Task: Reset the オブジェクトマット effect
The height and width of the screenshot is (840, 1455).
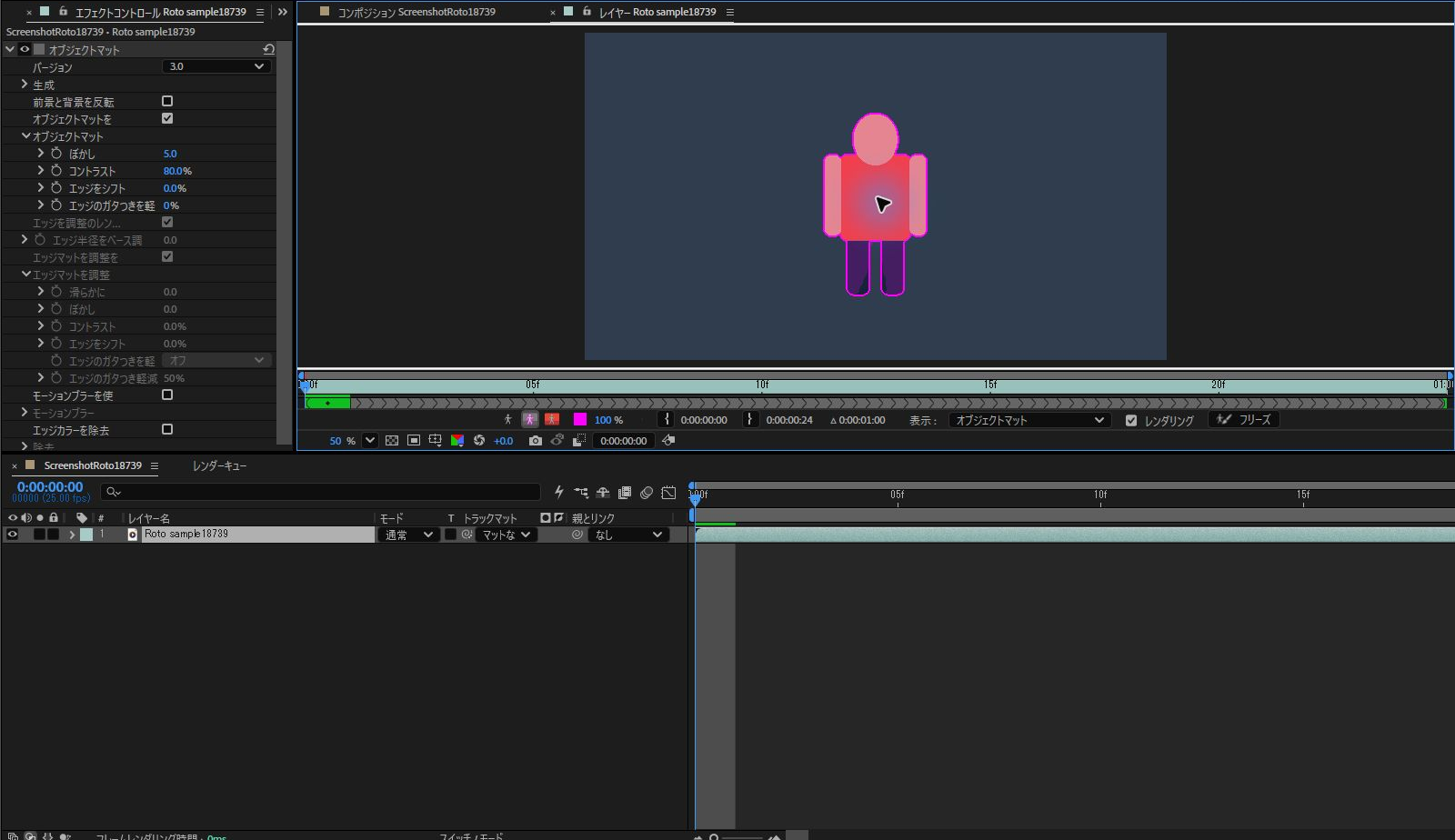Action: (268, 49)
